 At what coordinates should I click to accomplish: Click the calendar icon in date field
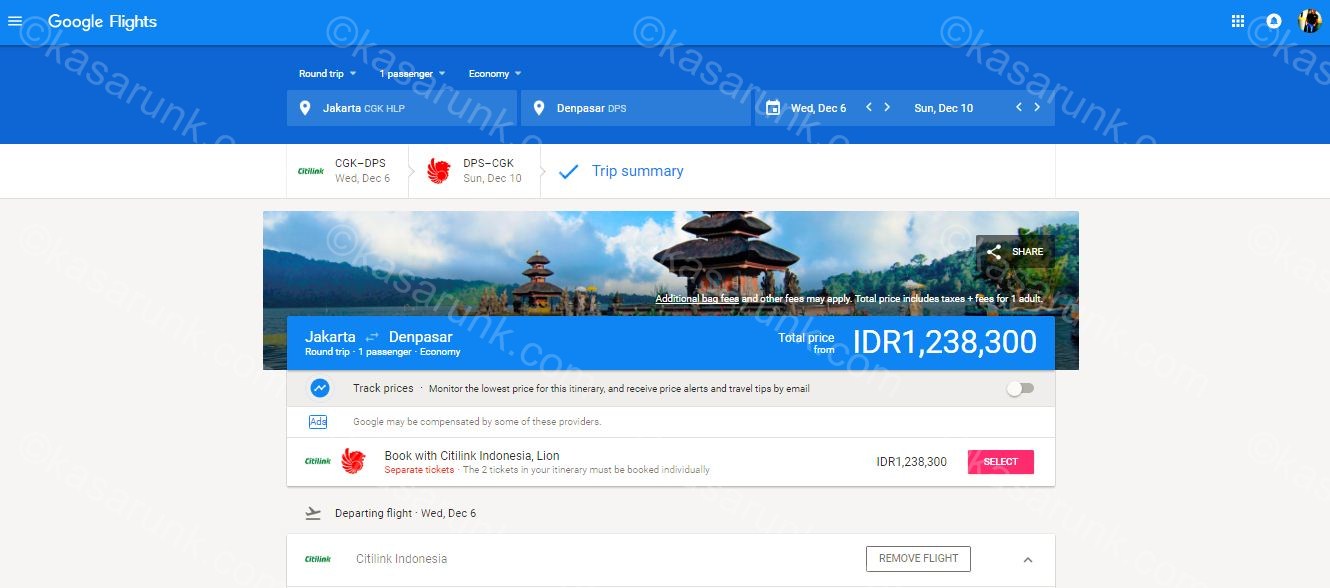click(x=772, y=108)
